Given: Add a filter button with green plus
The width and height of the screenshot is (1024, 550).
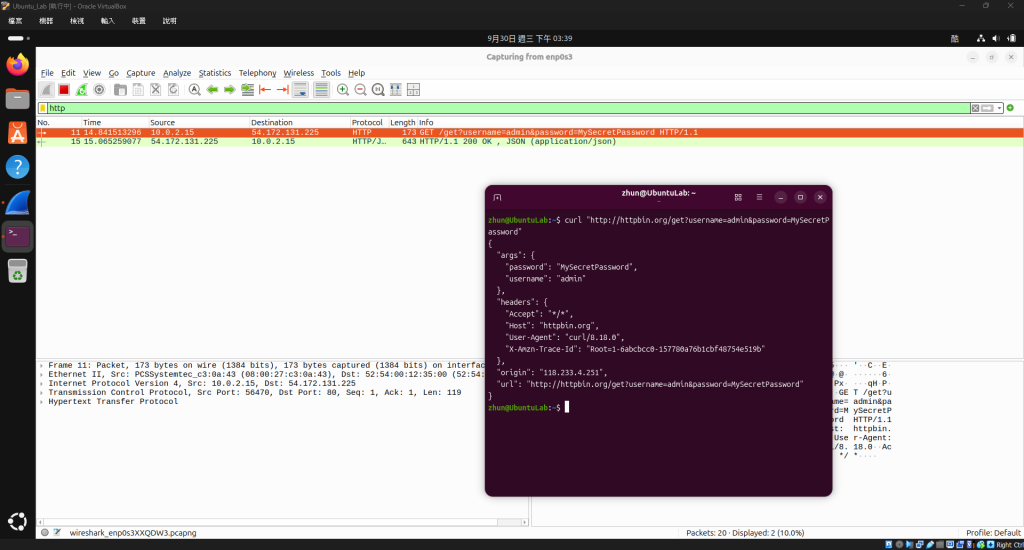Looking at the screenshot, I should 1010,108.
